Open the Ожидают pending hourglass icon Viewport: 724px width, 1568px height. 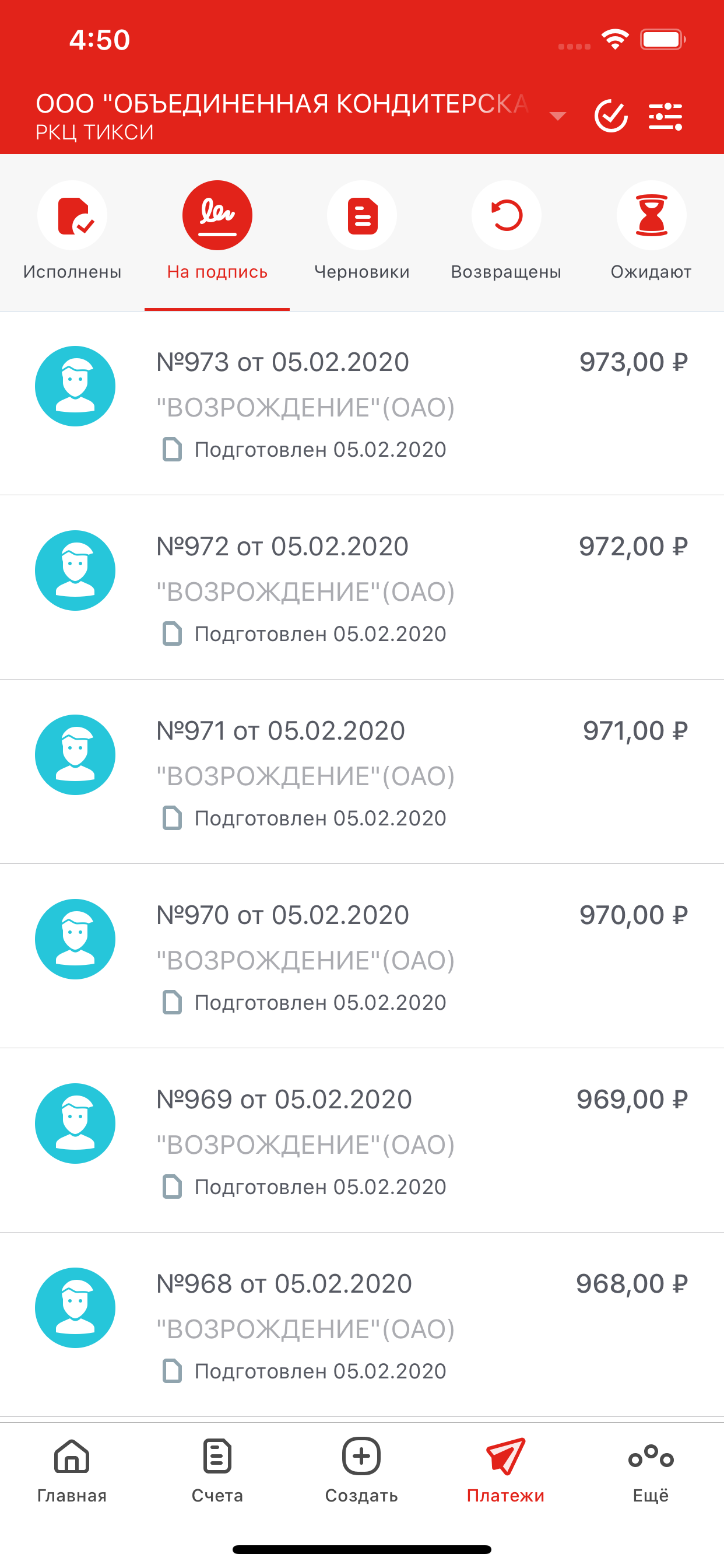[x=652, y=215]
